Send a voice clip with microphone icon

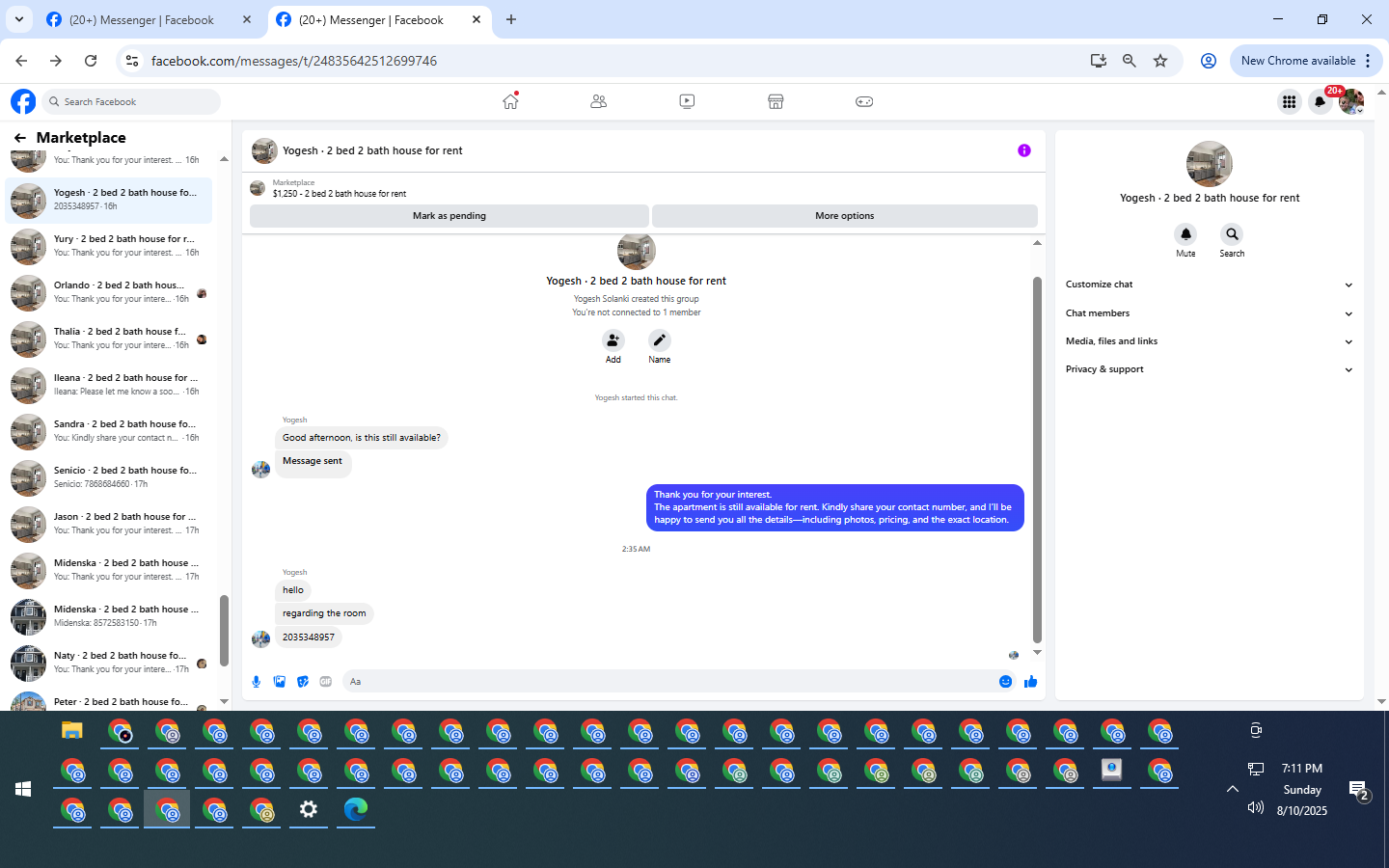[257, 682]
